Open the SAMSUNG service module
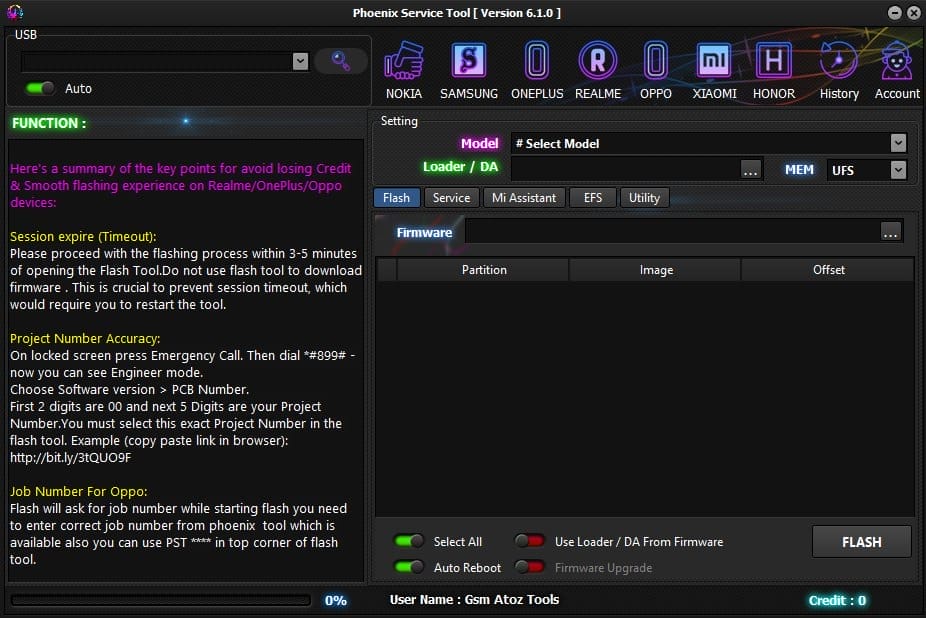This screenshot has width=926, height=618. (x=468, y=65)
